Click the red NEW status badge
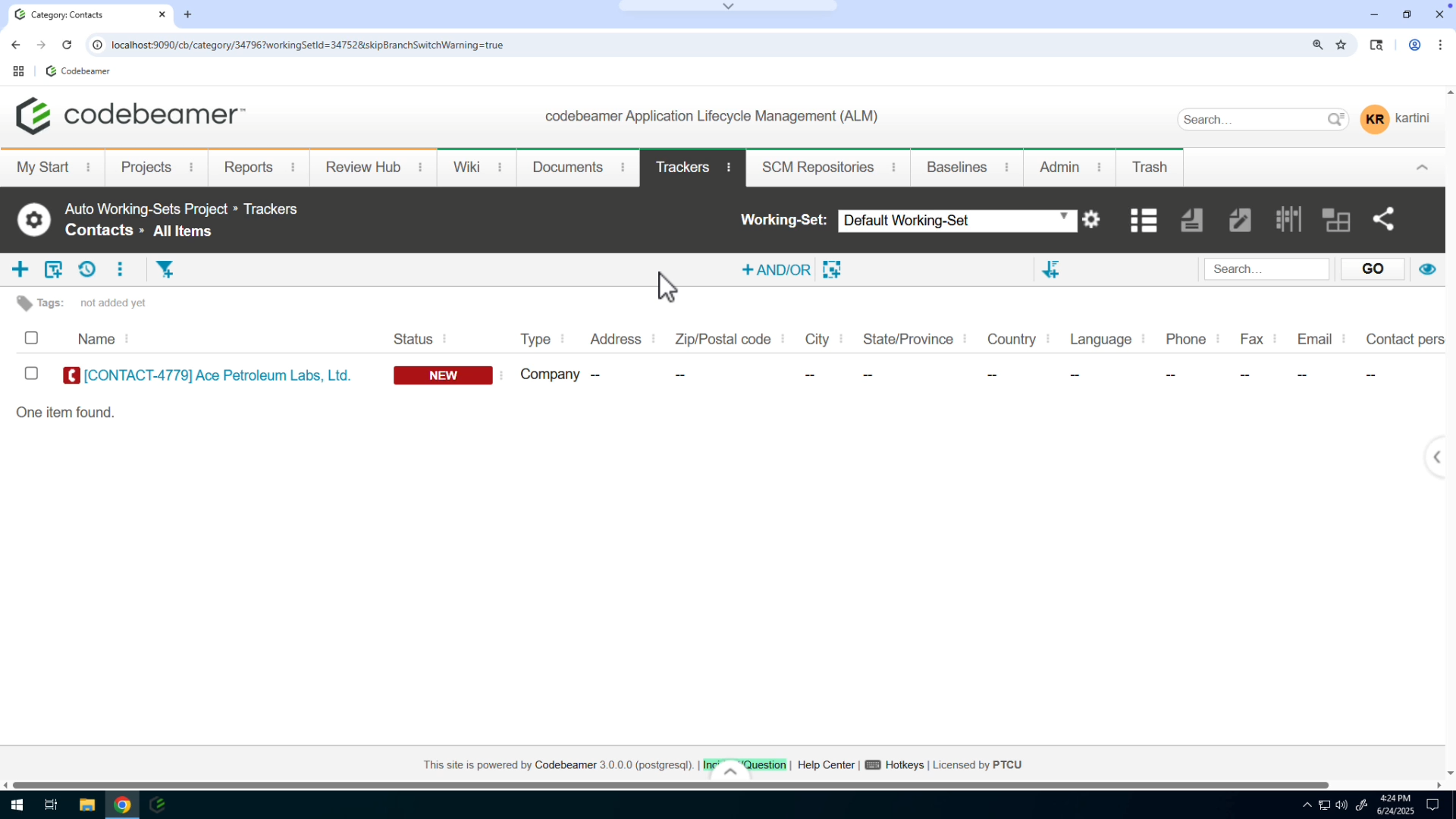The width and height of the screenshot is (1456, 819). click(x=443, y=375)
